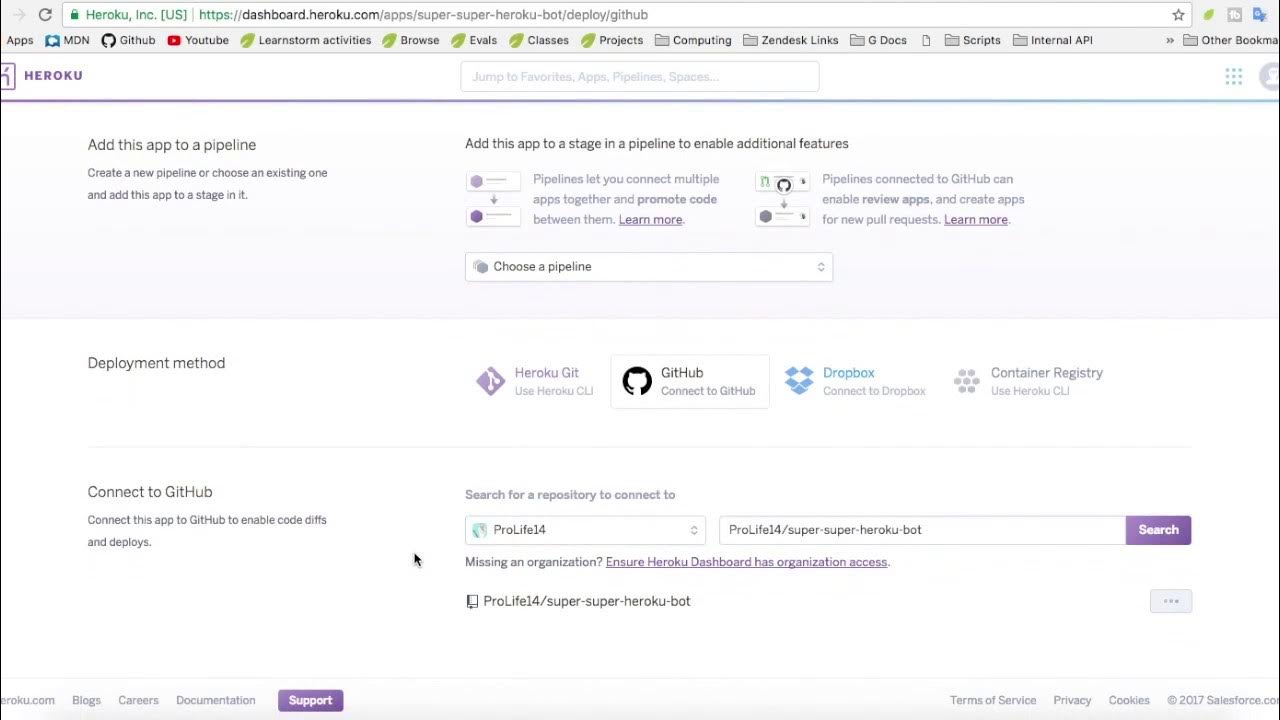Open the user avatar account menu
Screen dimensions: 1280x720
(1270, 77)
